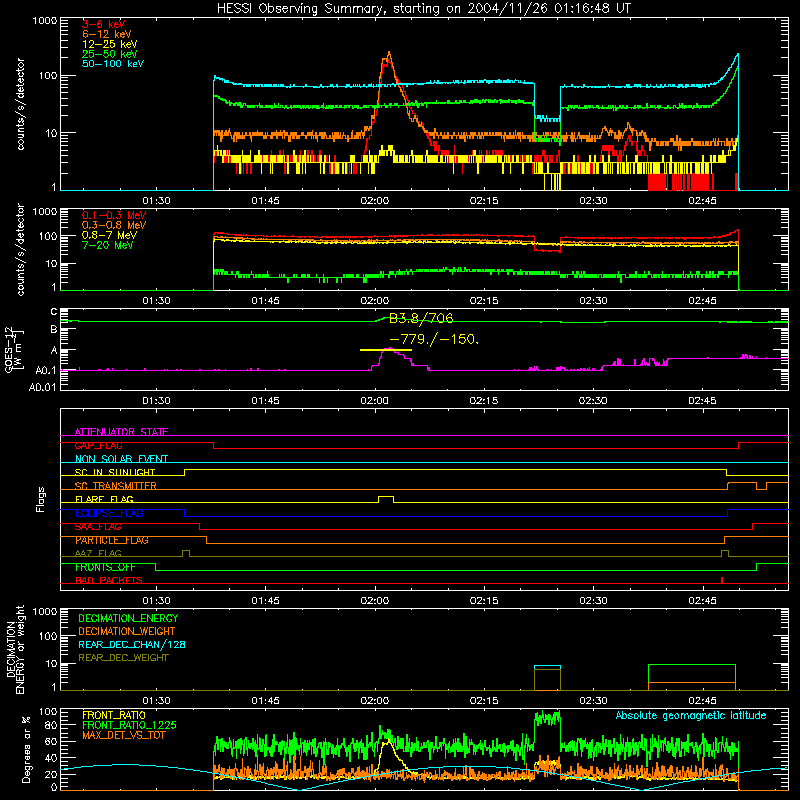Click the FLARE_FLAG raised pulse near 02:00

[x=386, y=499]
